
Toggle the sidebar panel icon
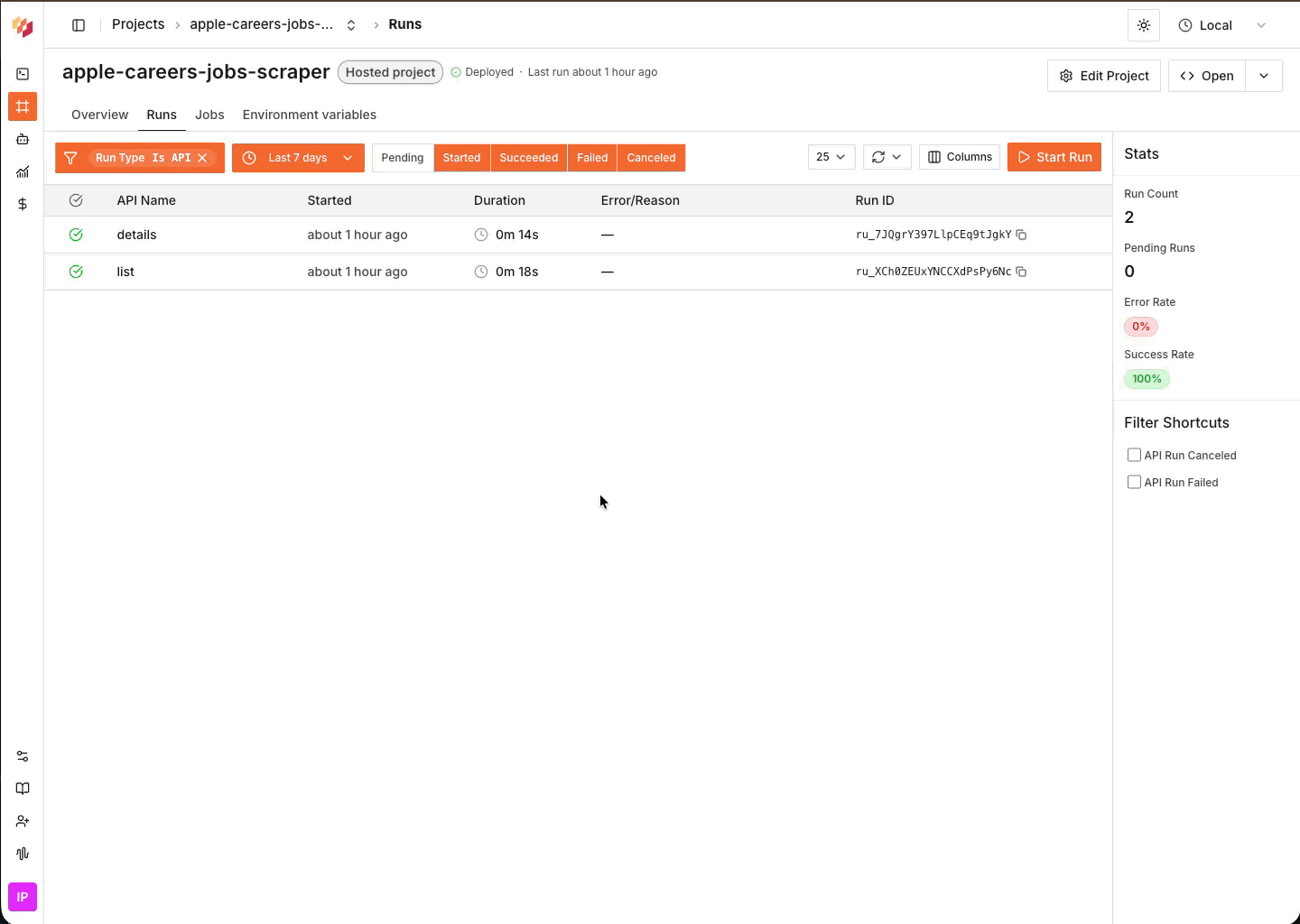79,25
